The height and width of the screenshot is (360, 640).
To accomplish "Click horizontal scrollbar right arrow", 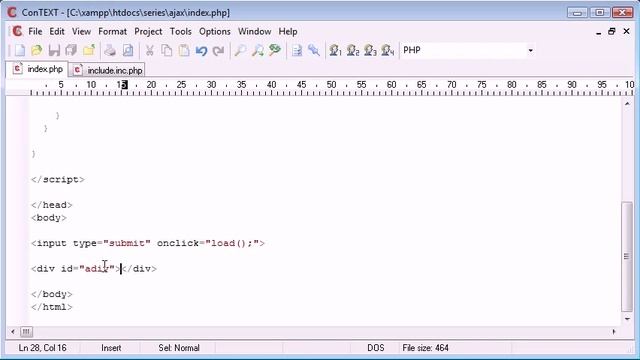I will click(614, 332).
